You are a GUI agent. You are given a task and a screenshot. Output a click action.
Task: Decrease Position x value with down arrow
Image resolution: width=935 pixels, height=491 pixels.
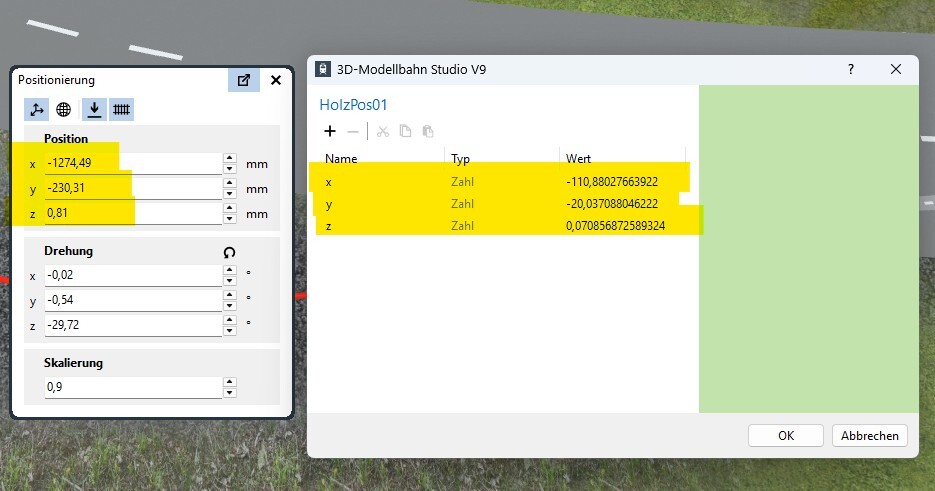pos(230,169)
